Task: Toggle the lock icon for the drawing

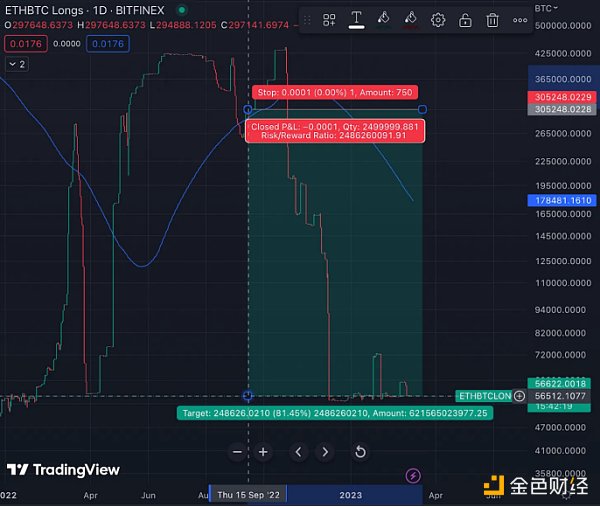Action: (465, 19)
